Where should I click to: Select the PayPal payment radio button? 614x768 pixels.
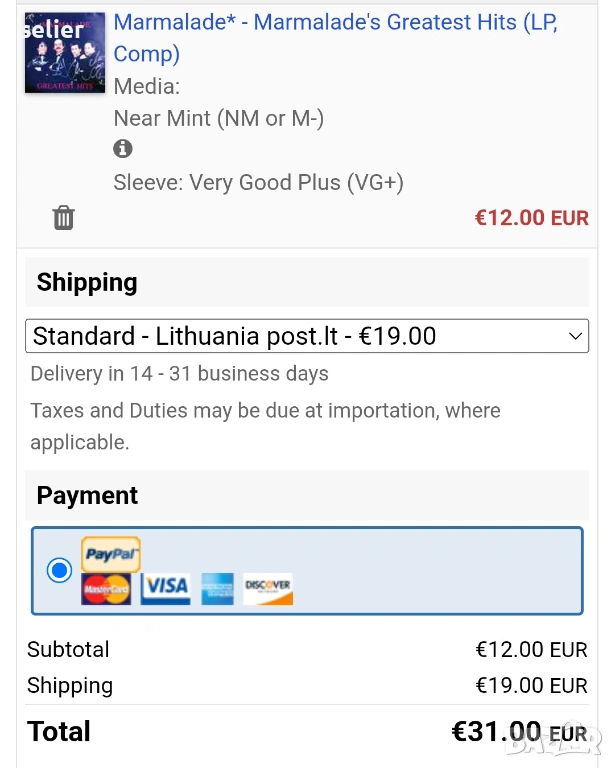point(60,570)
